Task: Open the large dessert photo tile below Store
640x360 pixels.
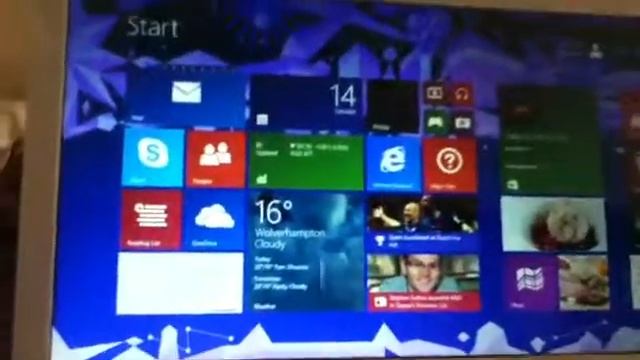Action: tap(553, 224)
